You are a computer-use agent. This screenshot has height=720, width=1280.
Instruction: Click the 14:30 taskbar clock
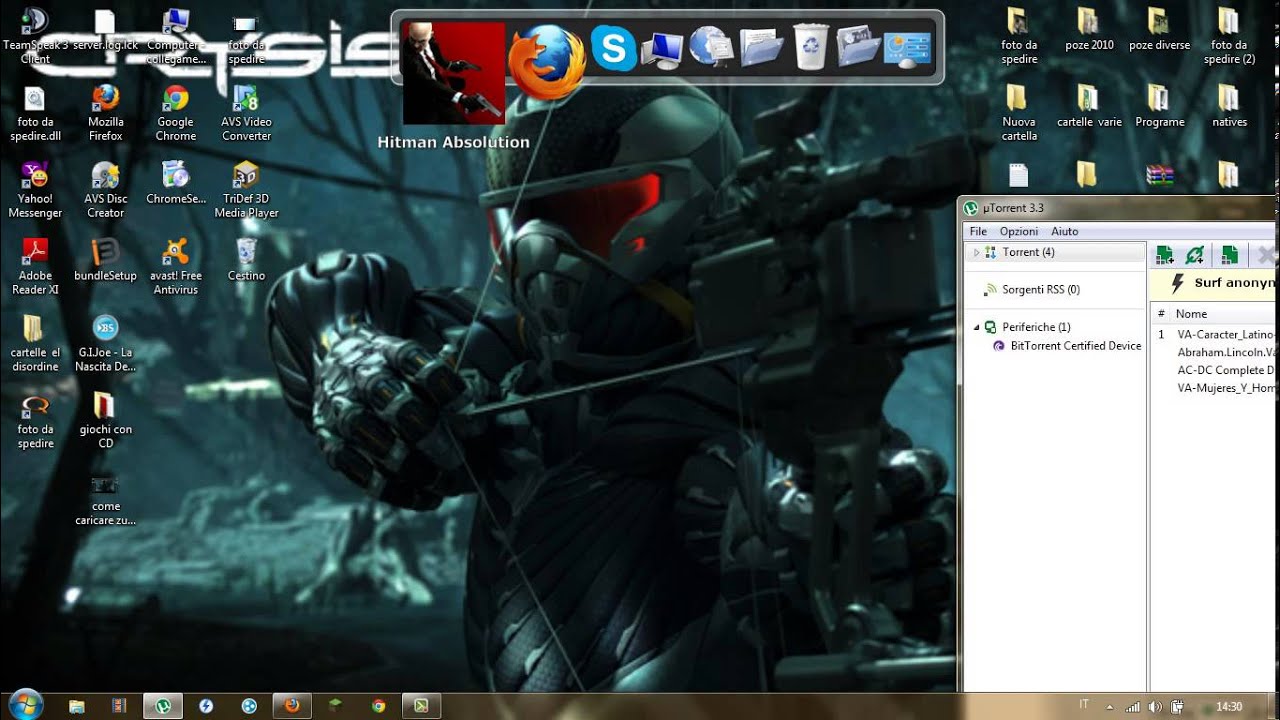coord(1229,707)
